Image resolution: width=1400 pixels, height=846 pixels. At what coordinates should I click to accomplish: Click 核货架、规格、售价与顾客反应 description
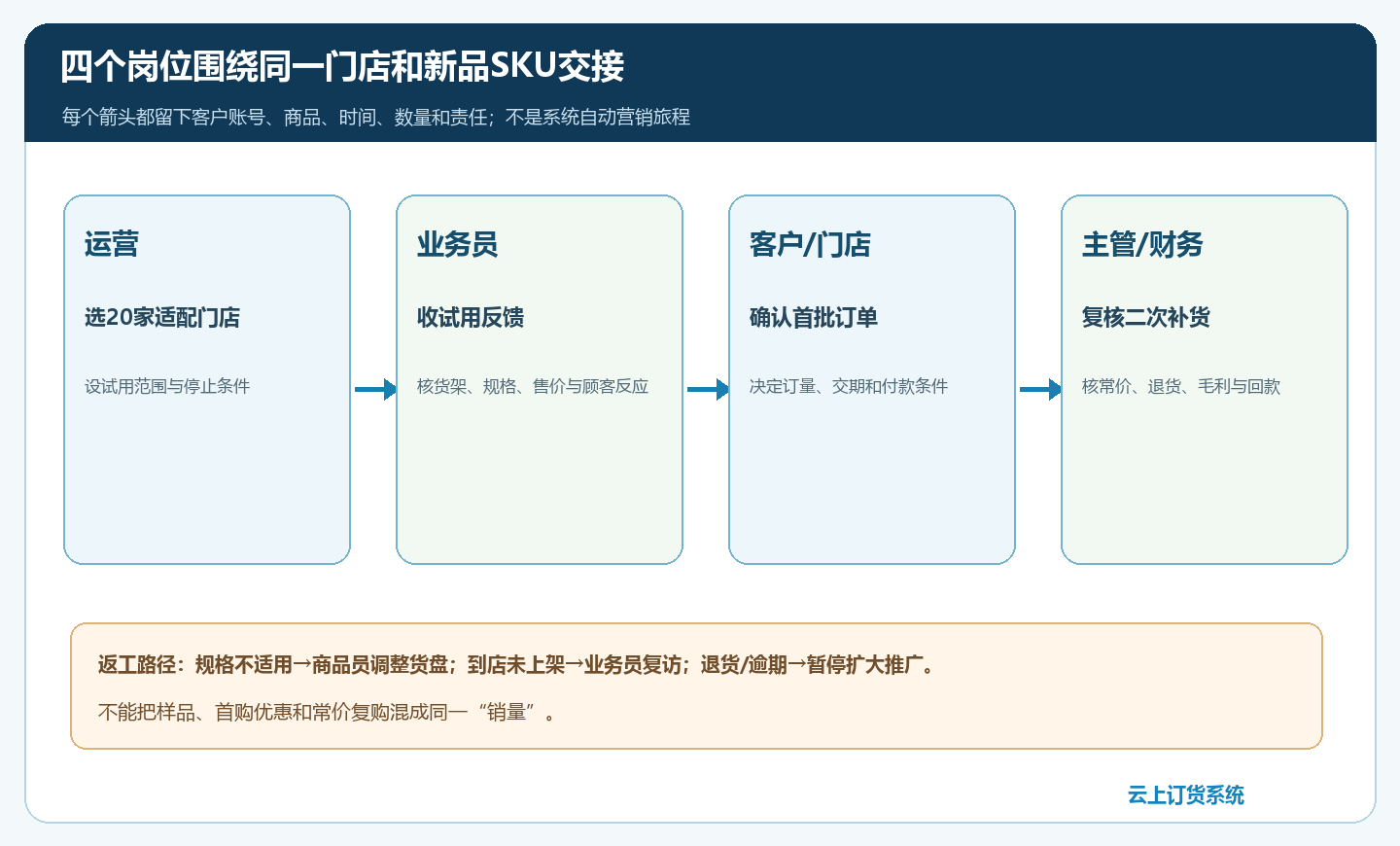[x=533, y=386]
